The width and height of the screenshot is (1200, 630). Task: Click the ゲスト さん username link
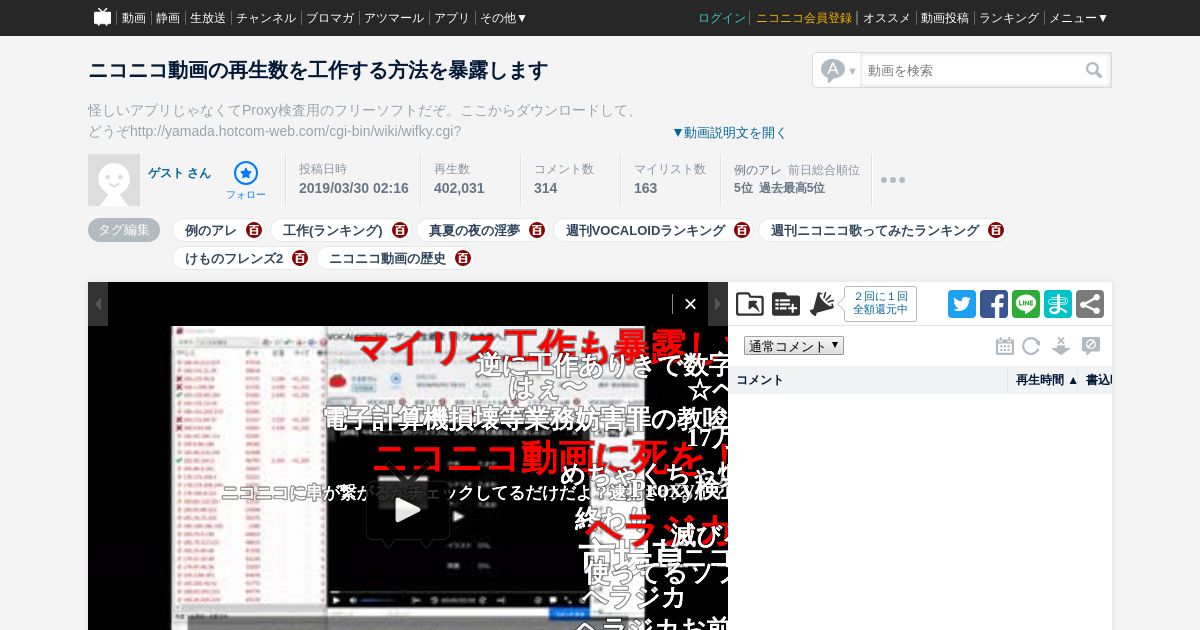(180, 173)
